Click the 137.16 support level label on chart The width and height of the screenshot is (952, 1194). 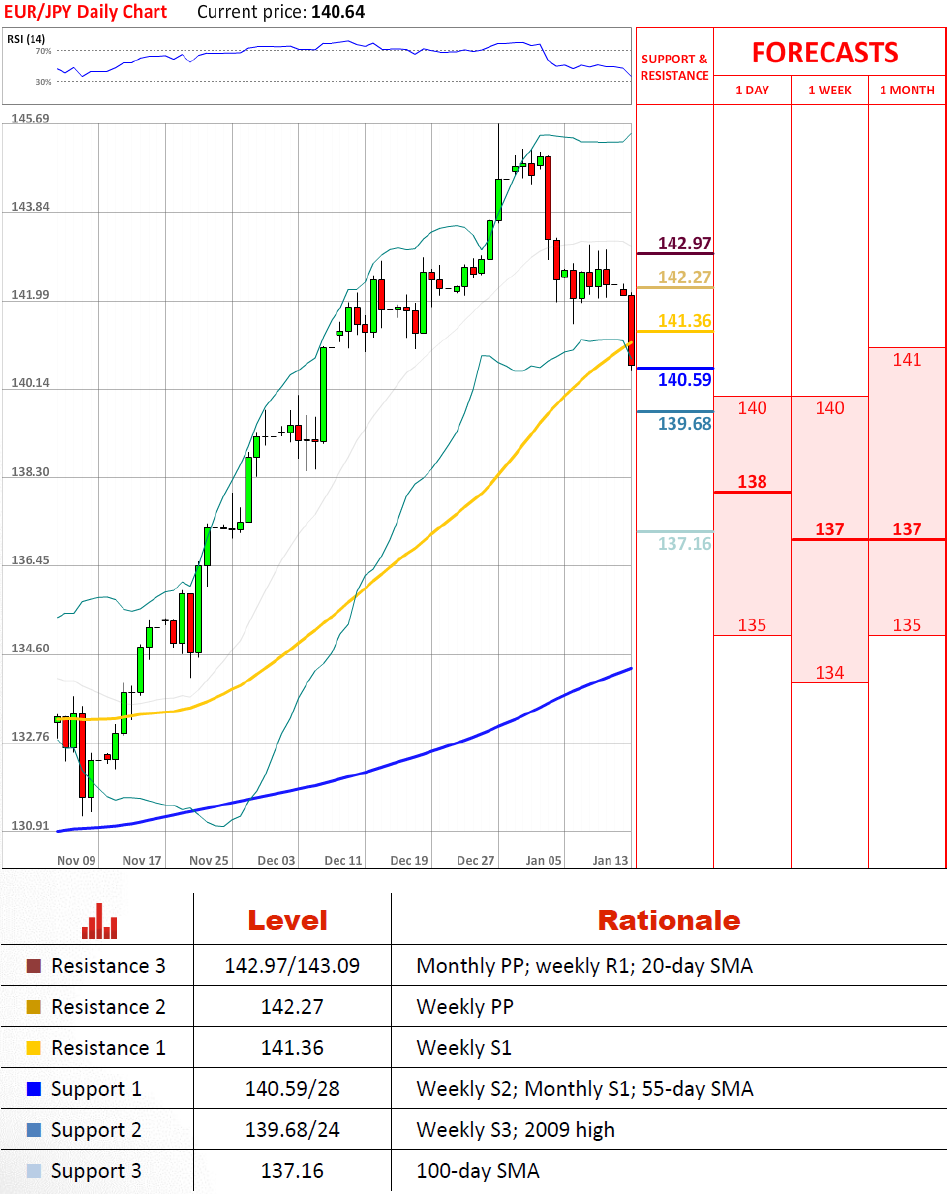(685, 544)
